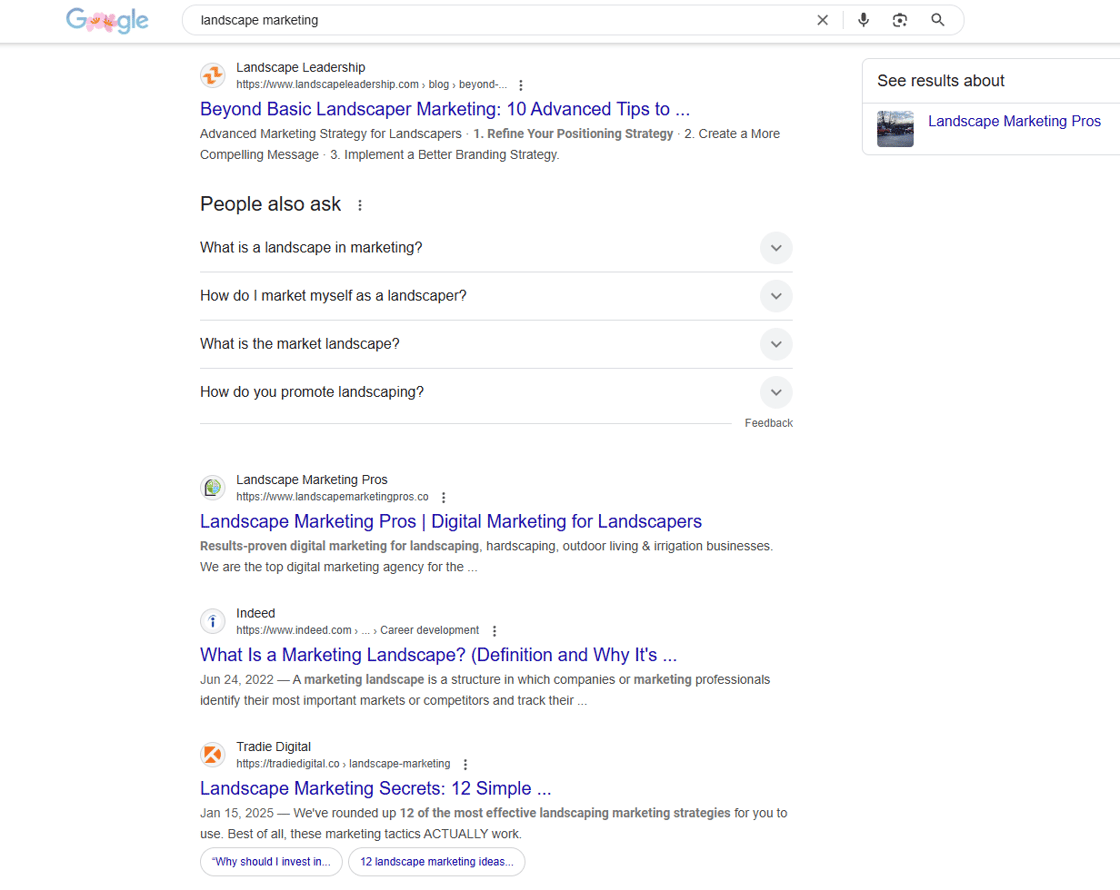The width and height of the screenshot is (1120, 890).
Task: Click the '12 landscape marketing ideas' chip
Action: 436,861
